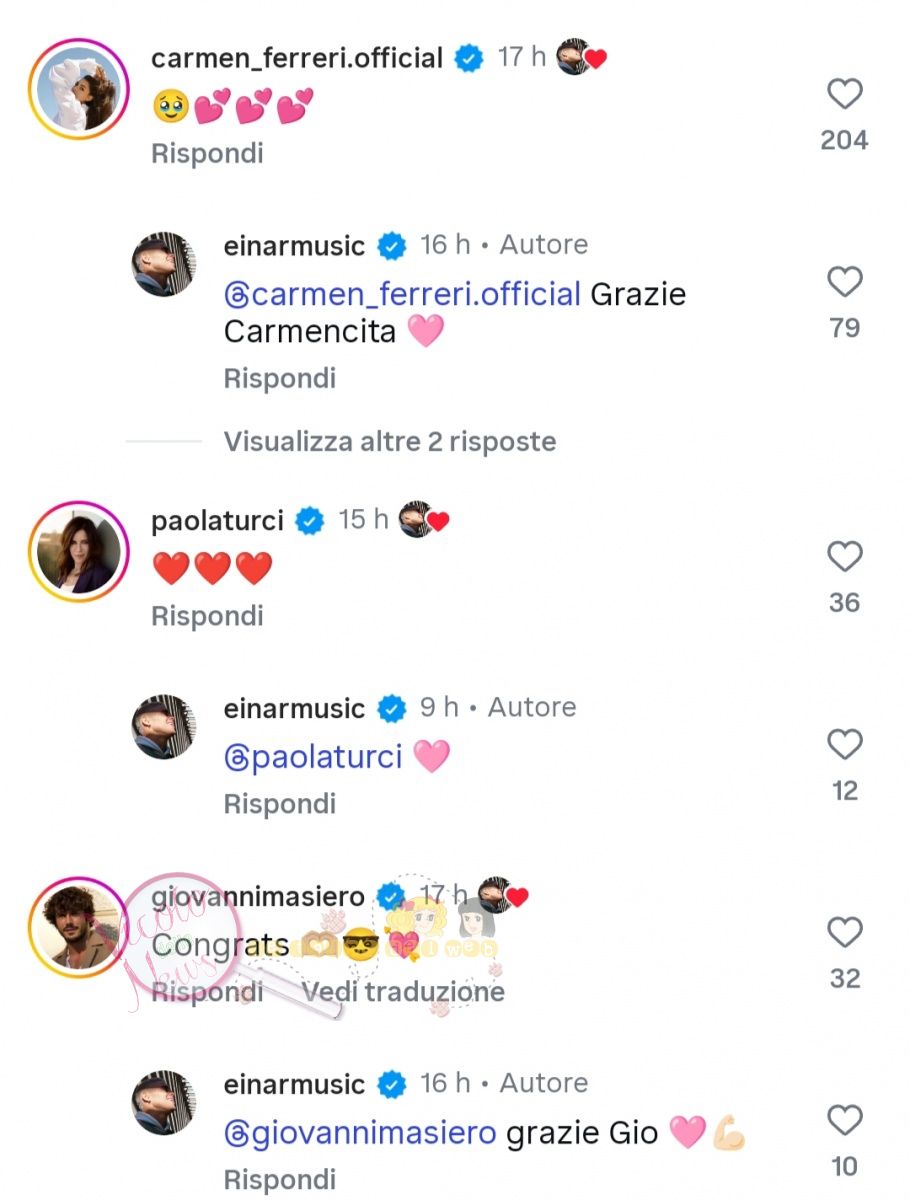Open paolaturci's profile avatar

point(80,552)
